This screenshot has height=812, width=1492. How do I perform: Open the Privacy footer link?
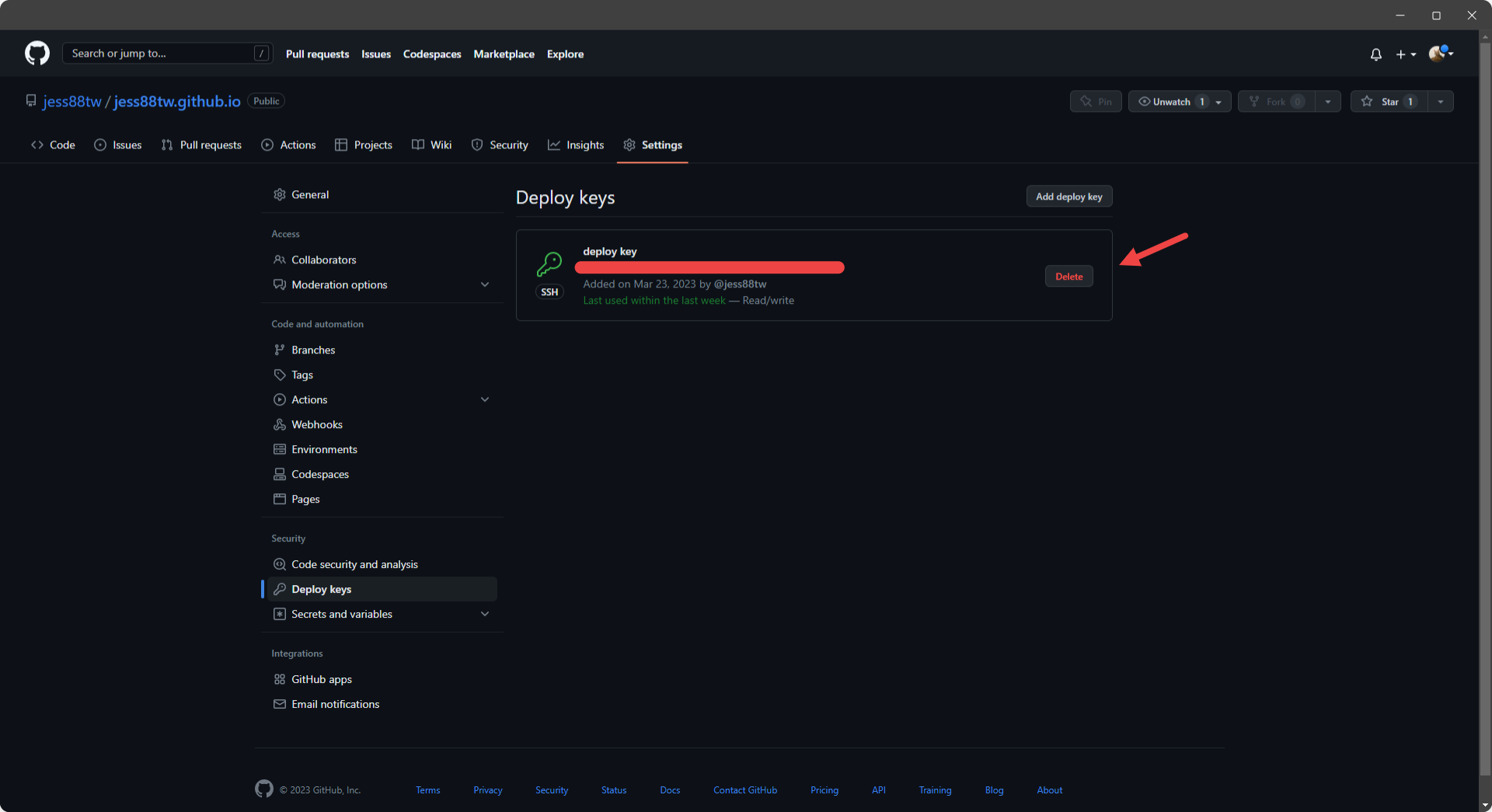488,790
